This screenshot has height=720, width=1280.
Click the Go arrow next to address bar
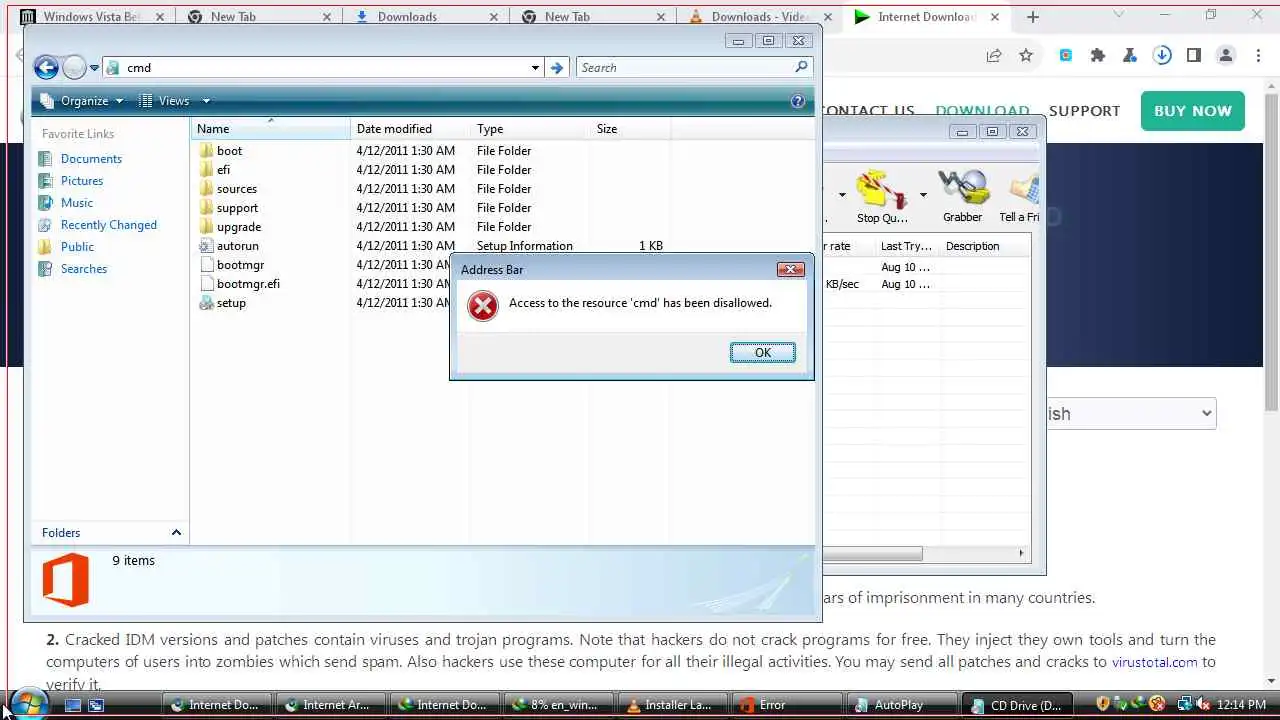(558, 67)
